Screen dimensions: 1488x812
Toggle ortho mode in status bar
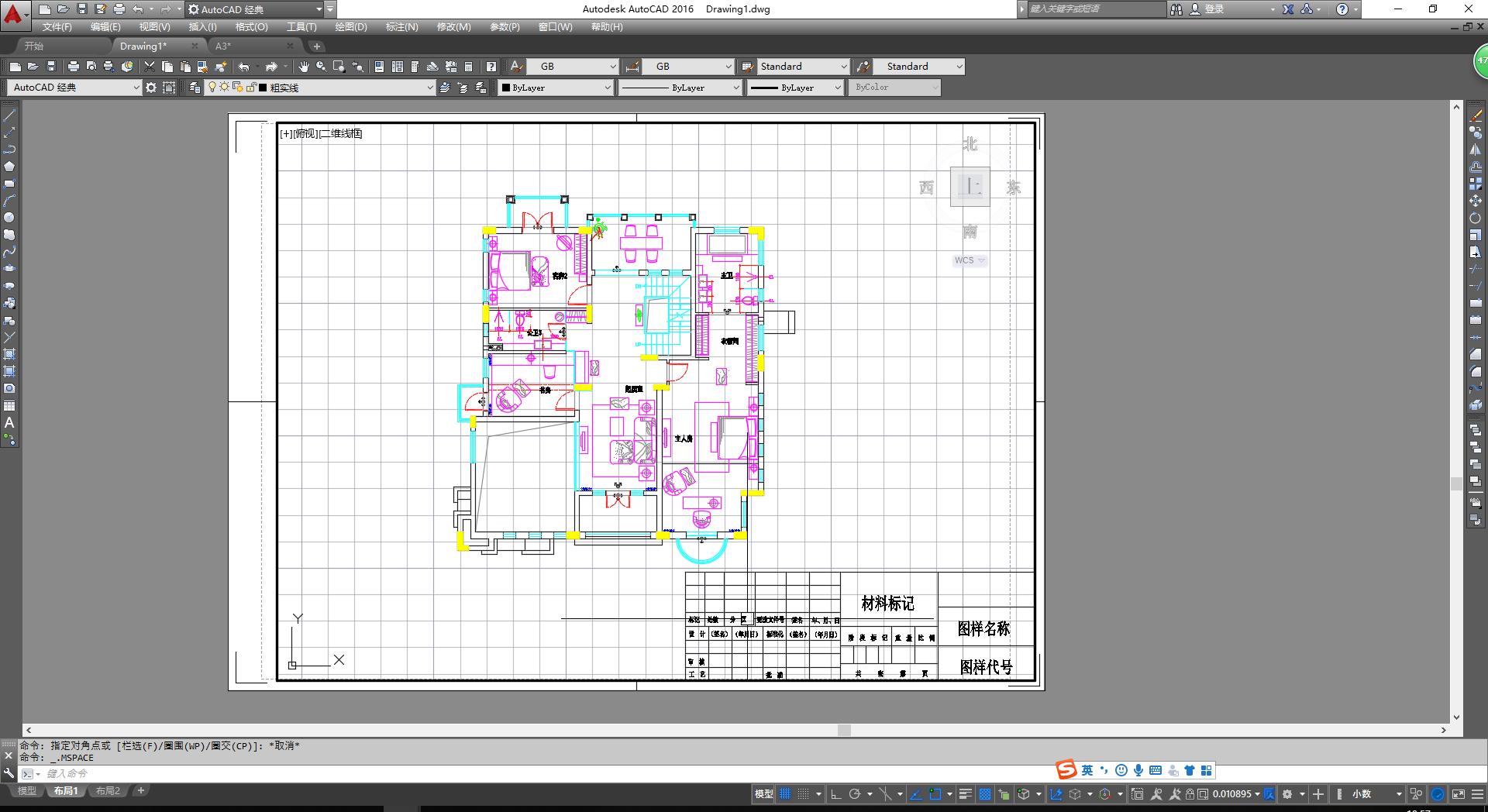point(835,794)
